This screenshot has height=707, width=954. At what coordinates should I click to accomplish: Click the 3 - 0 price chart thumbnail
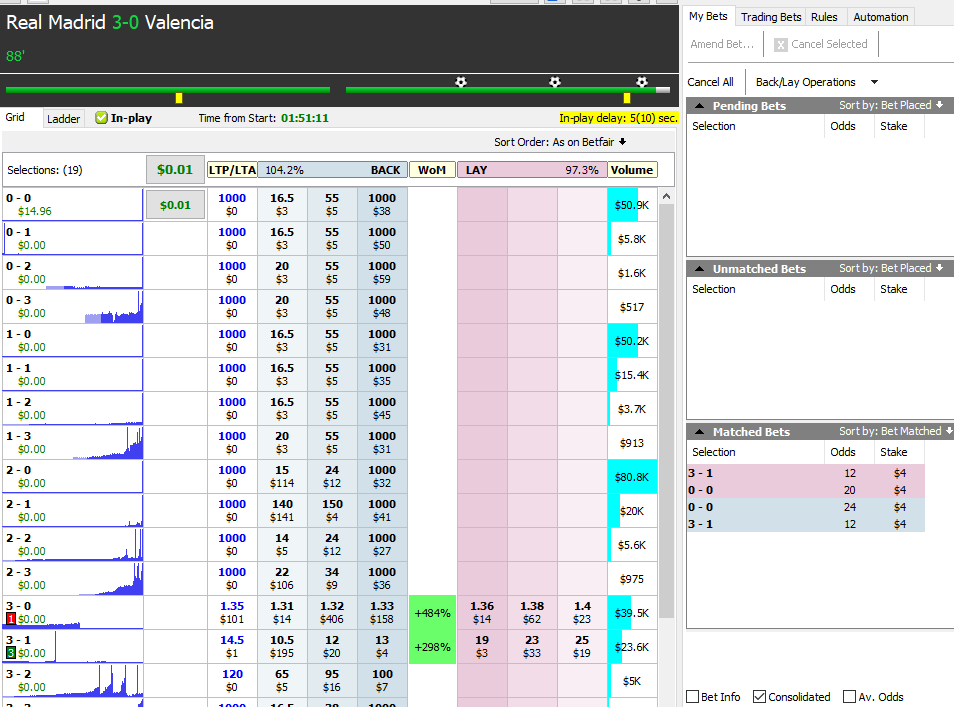[73, 613]
